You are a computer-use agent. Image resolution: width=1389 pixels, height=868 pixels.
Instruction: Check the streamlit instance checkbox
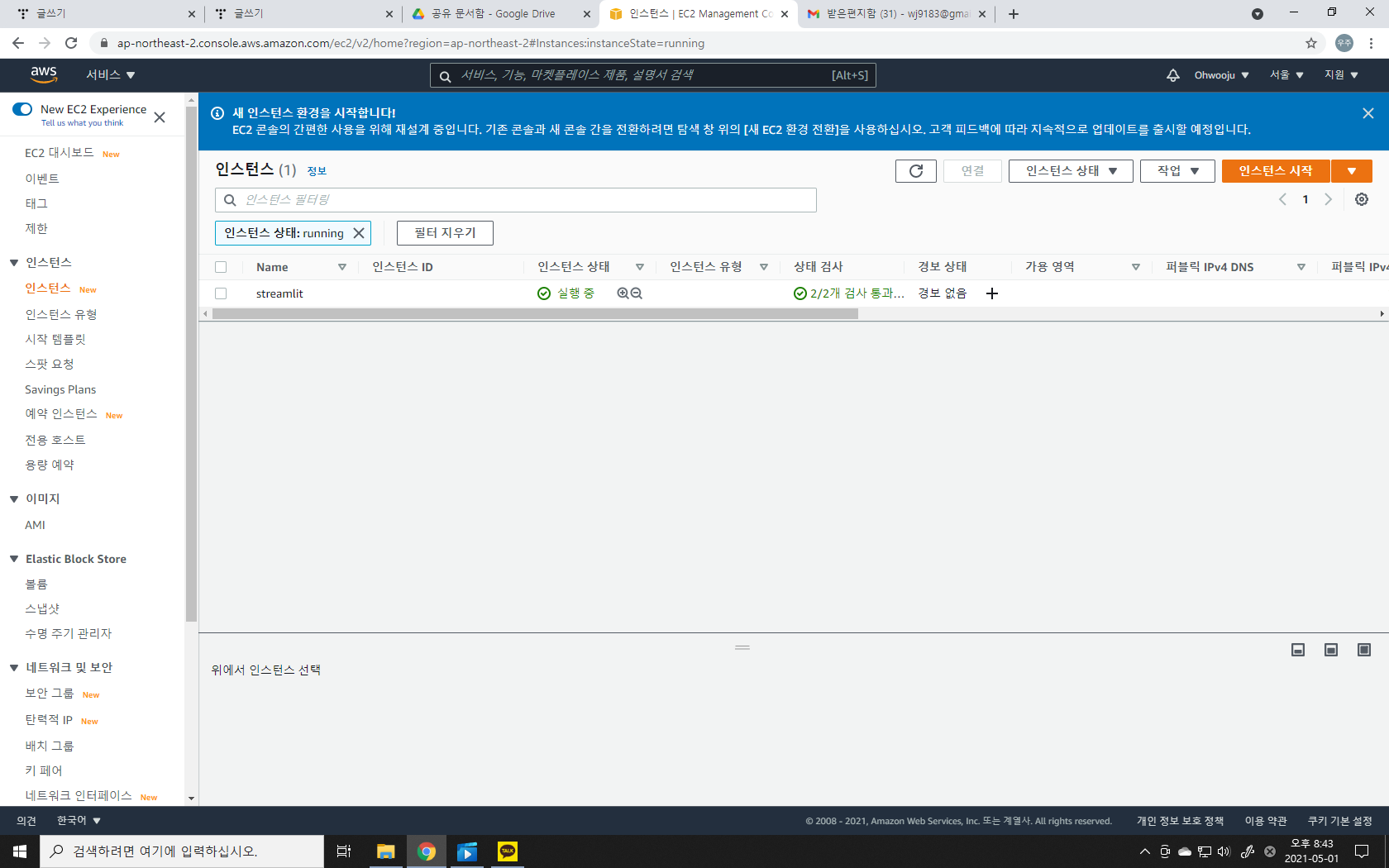[x=221, y=293]
